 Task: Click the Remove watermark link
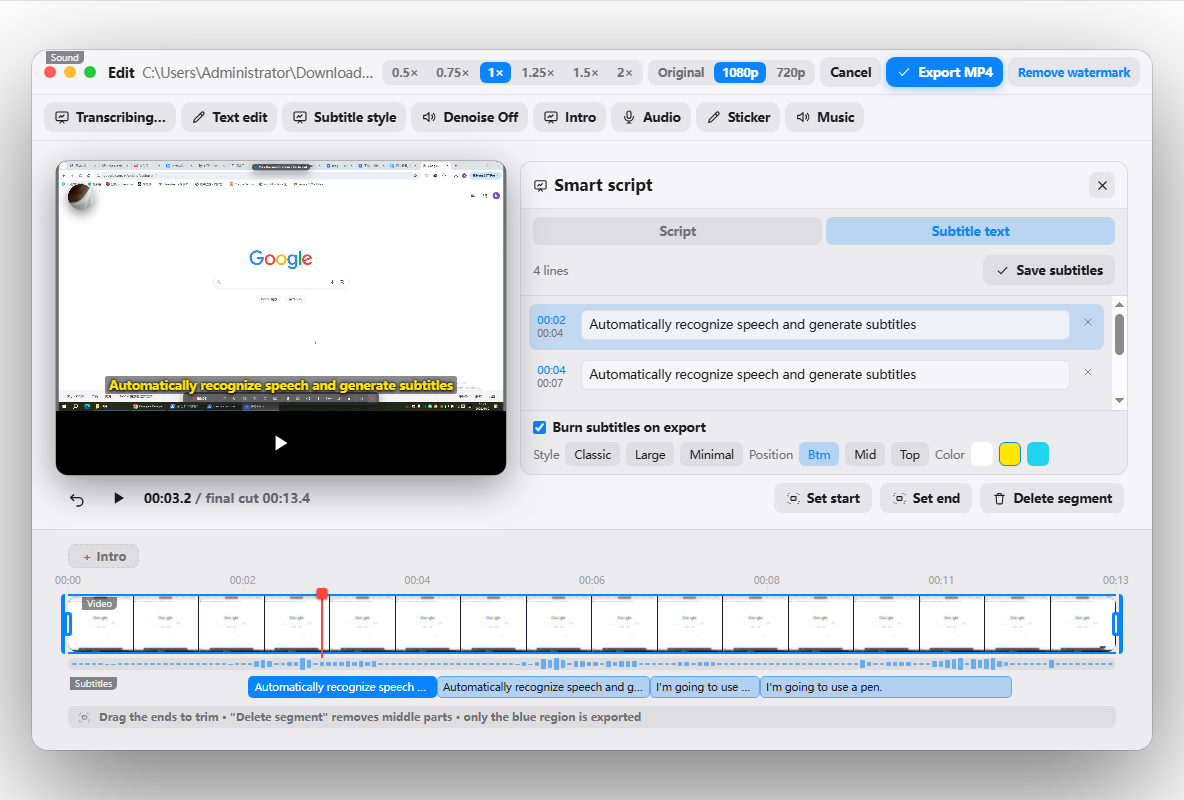pyautogui.click(x=1074, y=73)
